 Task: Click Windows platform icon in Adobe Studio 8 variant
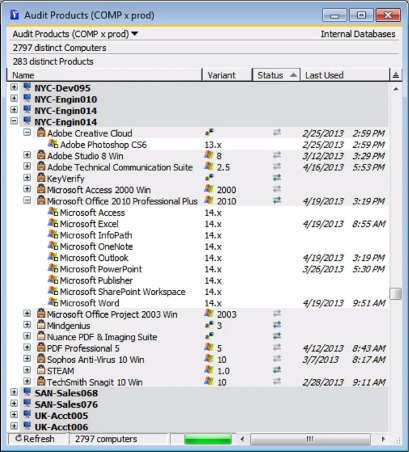click(209, 155)
